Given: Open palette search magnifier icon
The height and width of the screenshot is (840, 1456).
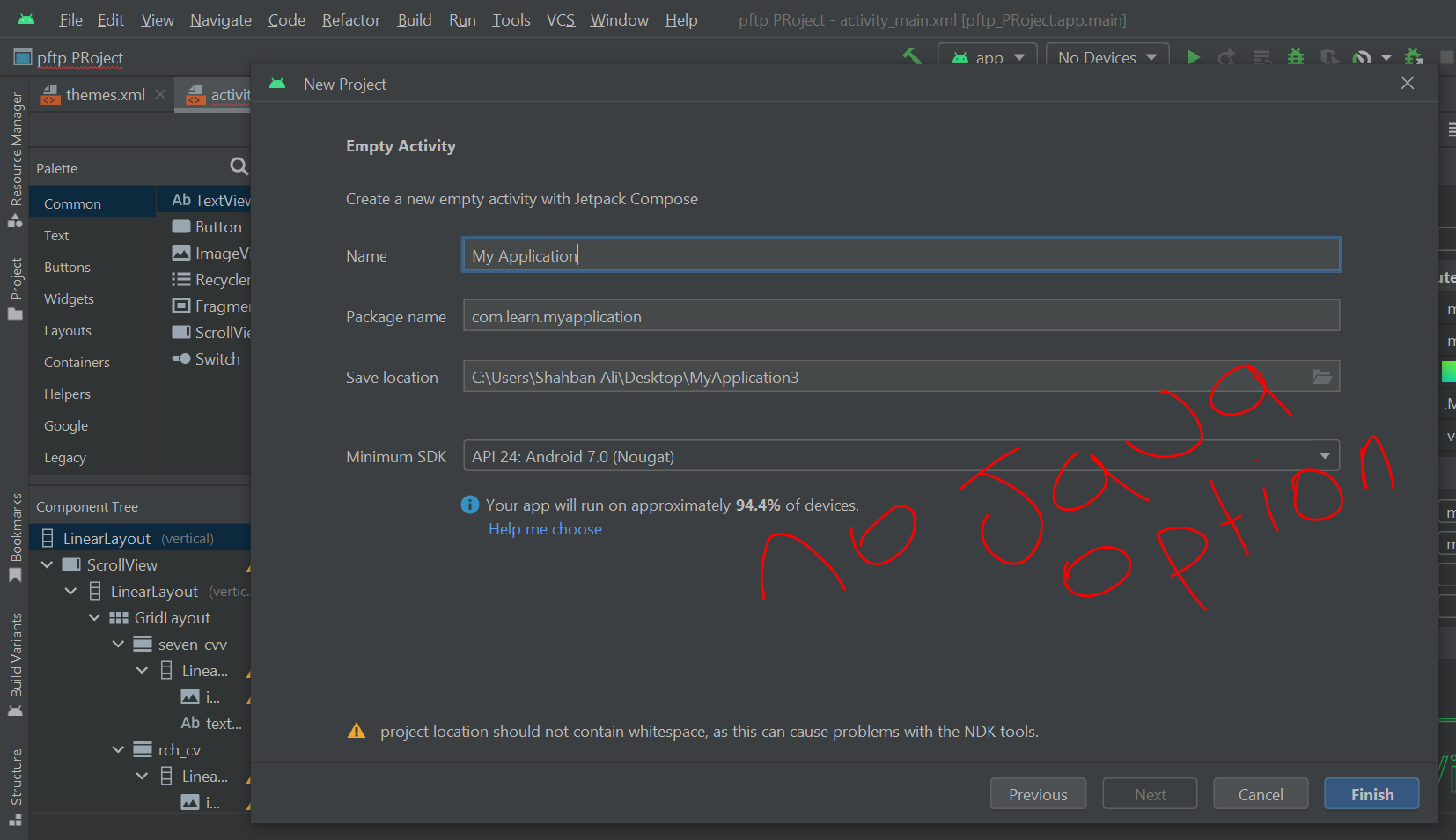Looking at the screenshot, I should [x=239, y=166].
